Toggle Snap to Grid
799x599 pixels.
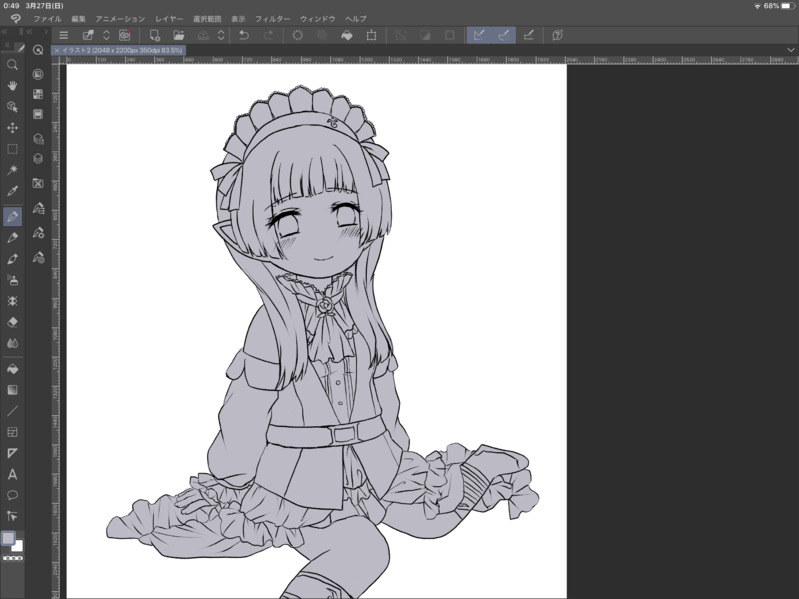(528, 35)
